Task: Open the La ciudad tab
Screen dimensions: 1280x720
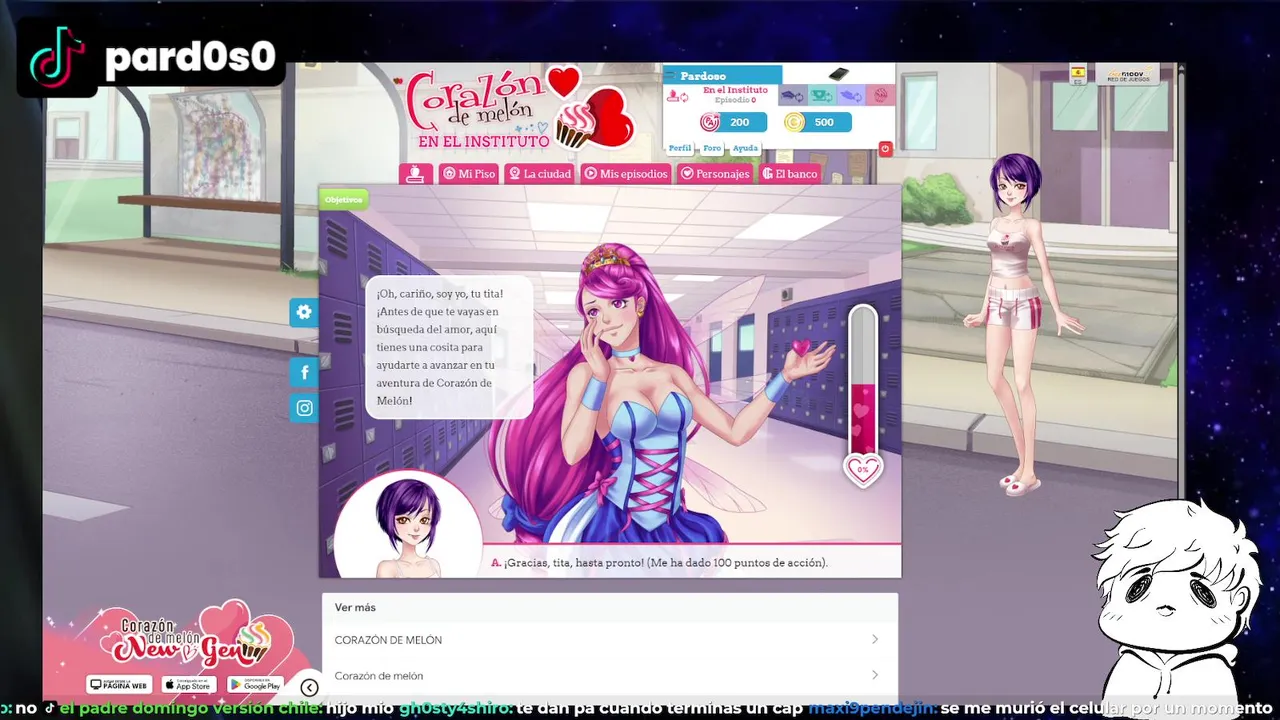Action: [x=540, y=173]
